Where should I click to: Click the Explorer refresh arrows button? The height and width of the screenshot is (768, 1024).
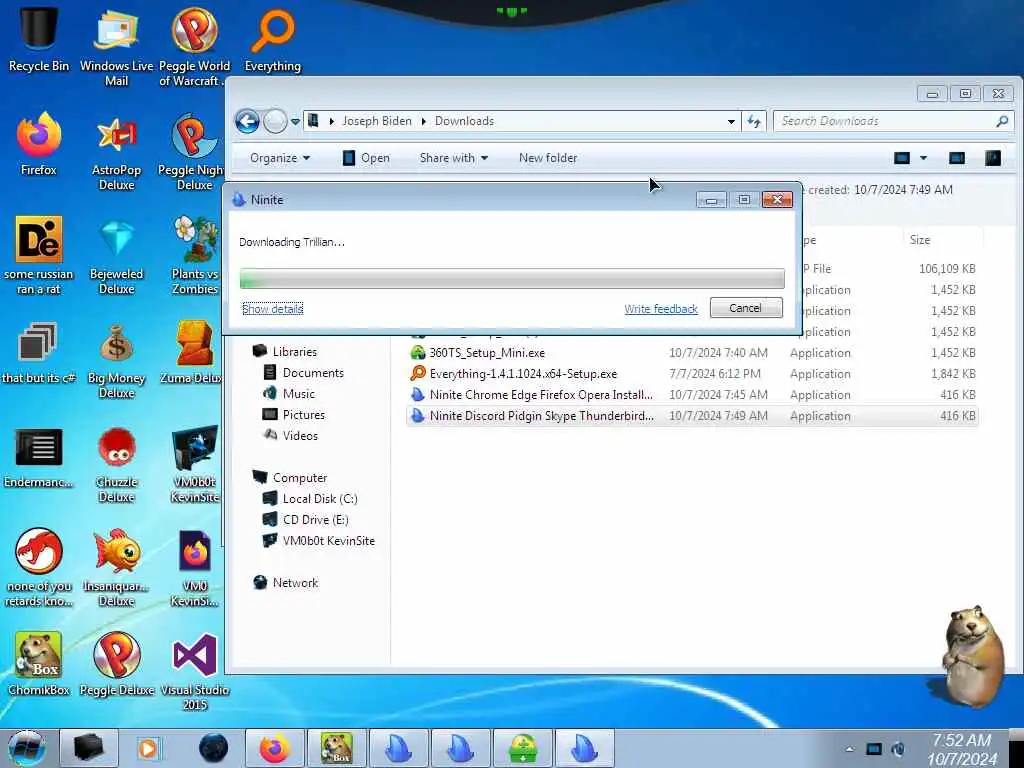(754, 121)
